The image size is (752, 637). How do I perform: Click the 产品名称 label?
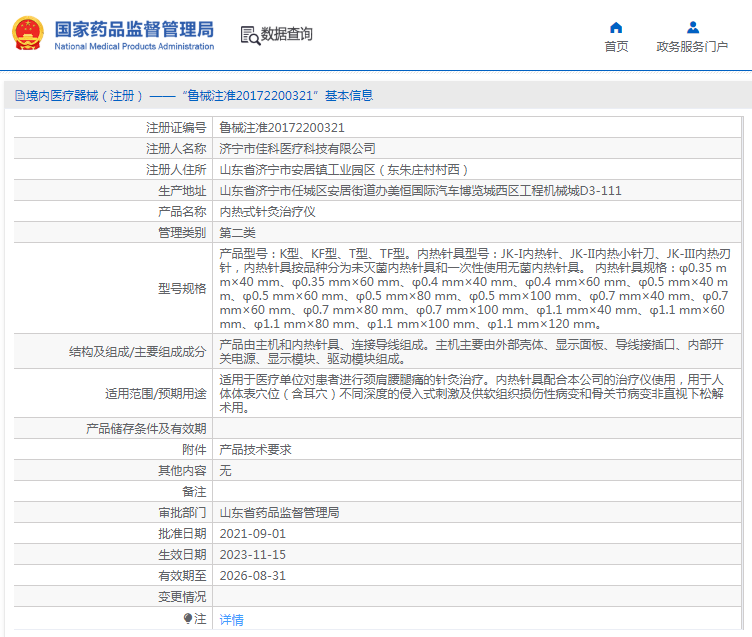pos(182,212)
